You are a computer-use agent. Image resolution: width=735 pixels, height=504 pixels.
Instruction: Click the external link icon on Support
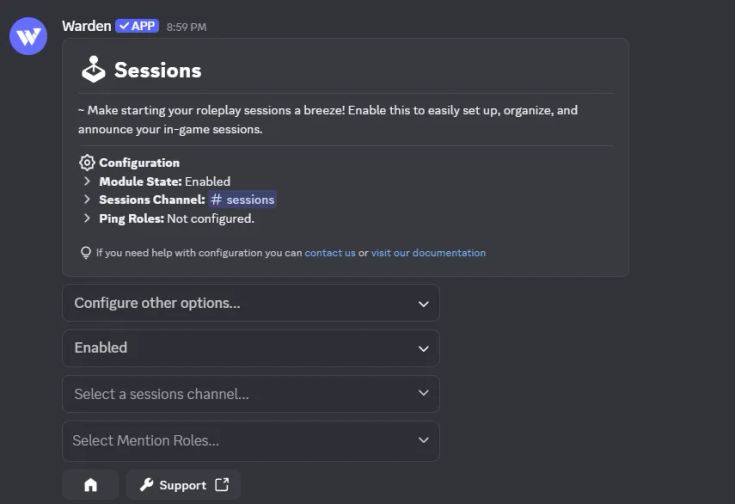[222, 484]
